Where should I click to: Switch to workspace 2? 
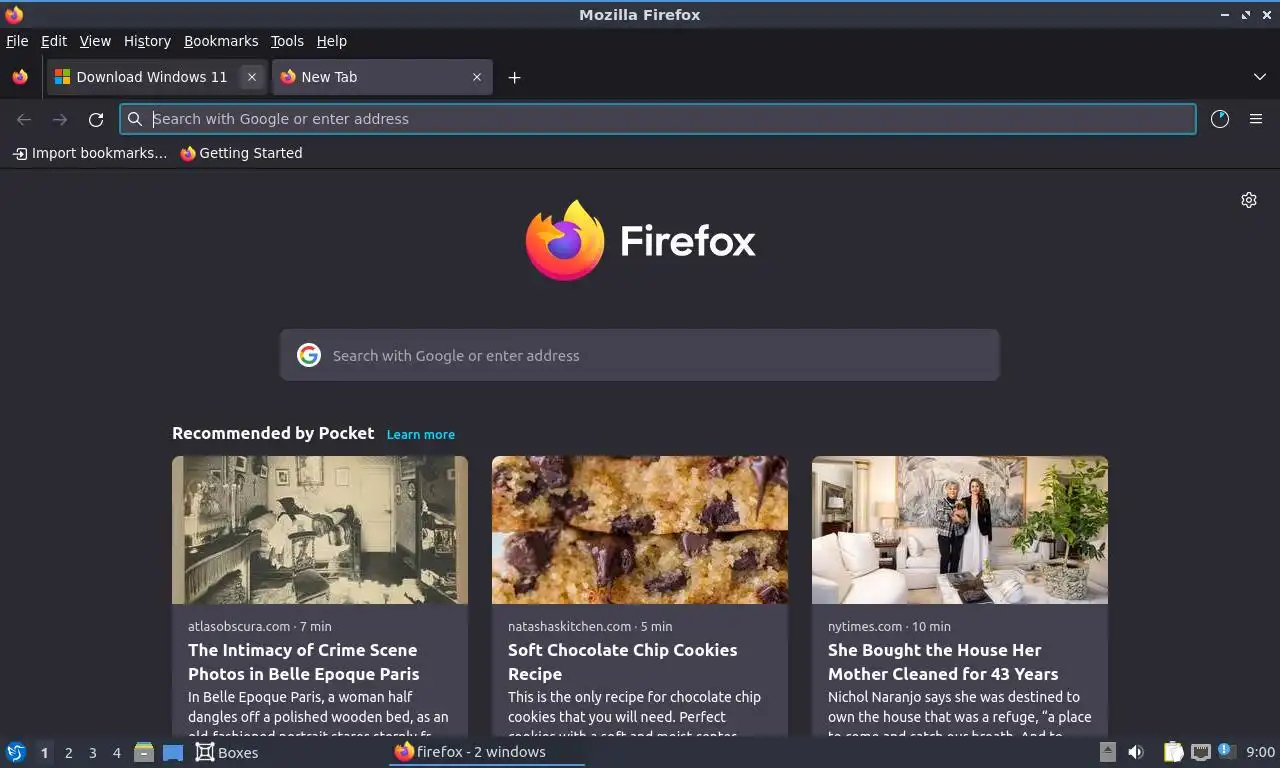point(69,752)
